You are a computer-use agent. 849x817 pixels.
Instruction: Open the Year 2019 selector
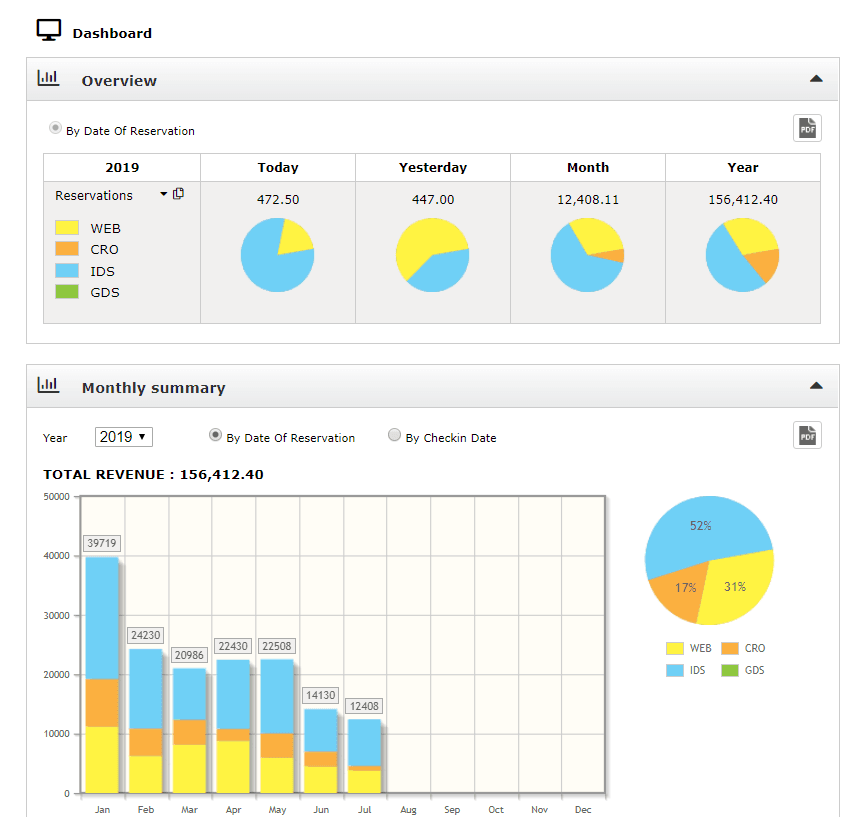click(x=123, y=436)
